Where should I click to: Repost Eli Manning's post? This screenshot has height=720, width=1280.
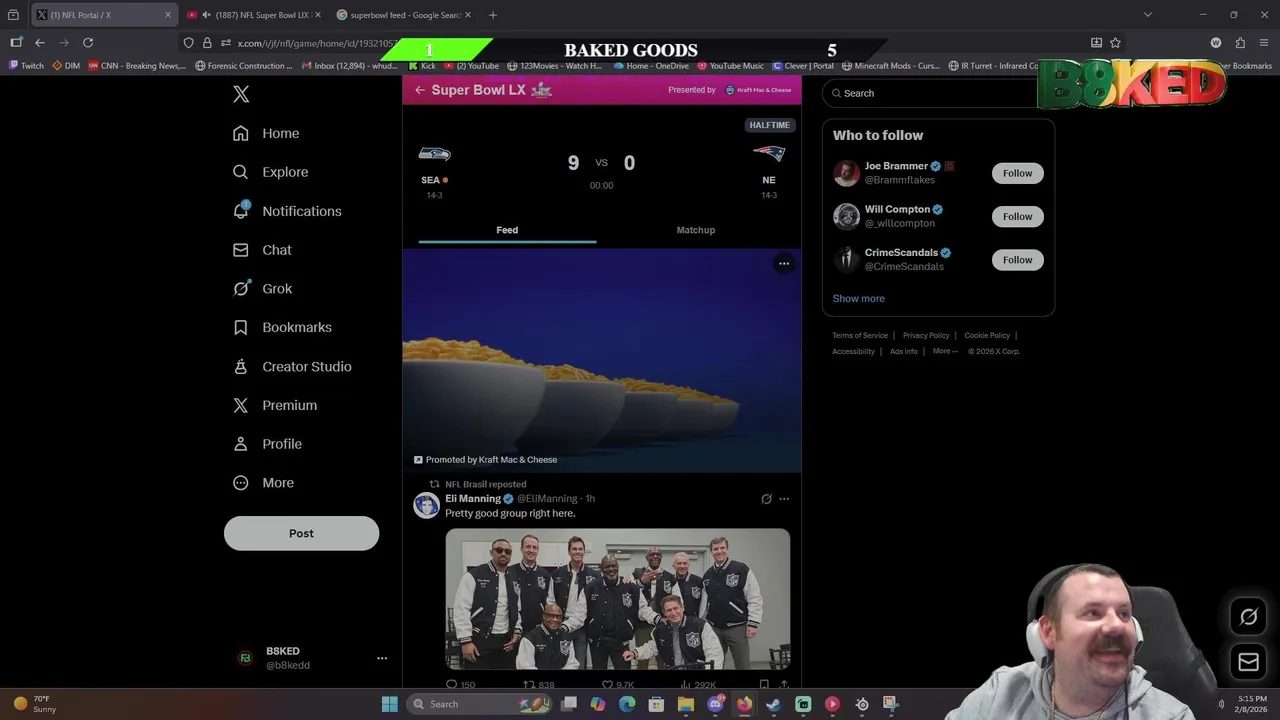[539, 685]
